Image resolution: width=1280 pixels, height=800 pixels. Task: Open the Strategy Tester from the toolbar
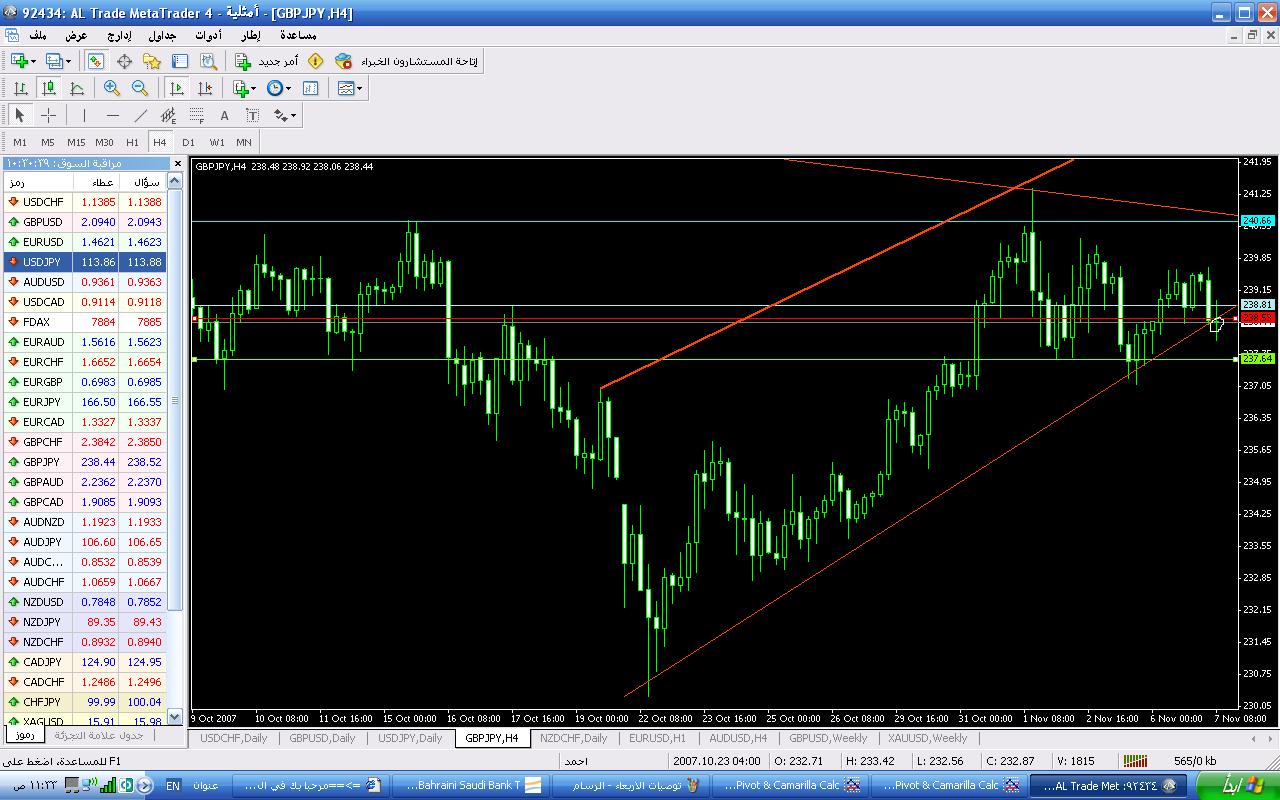click(207, 61)
